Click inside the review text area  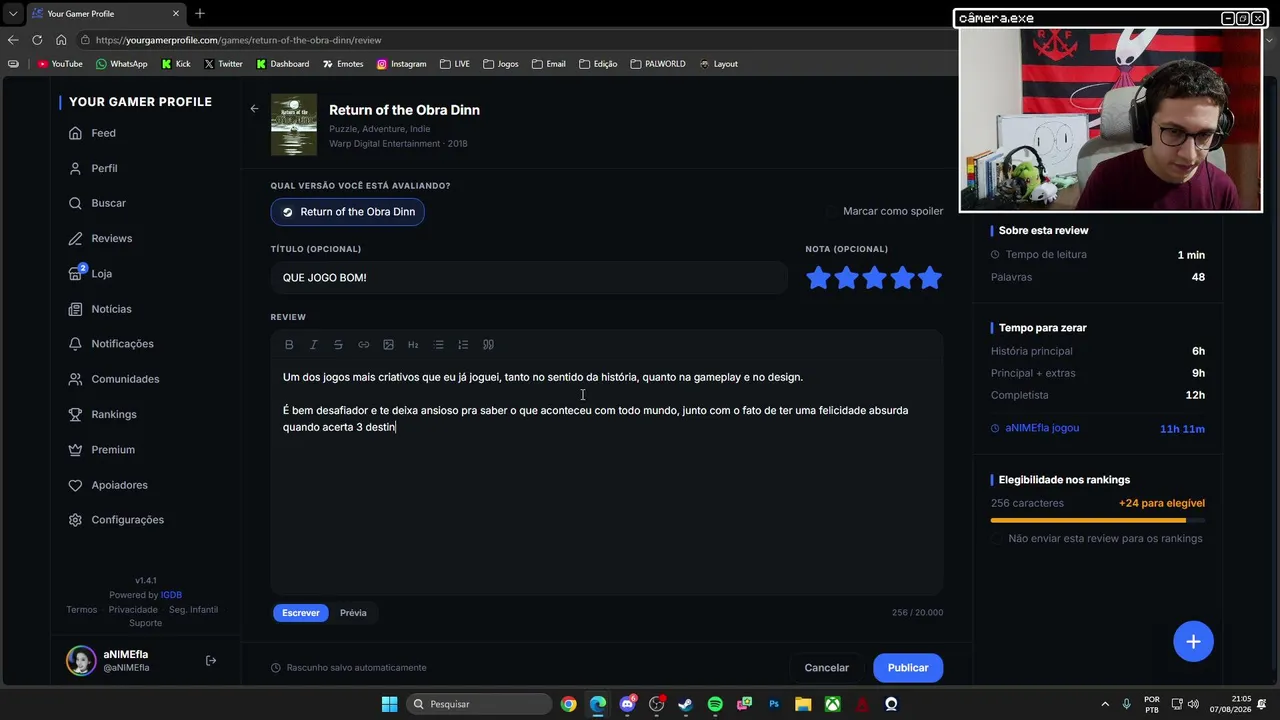[x=607, y=478]
